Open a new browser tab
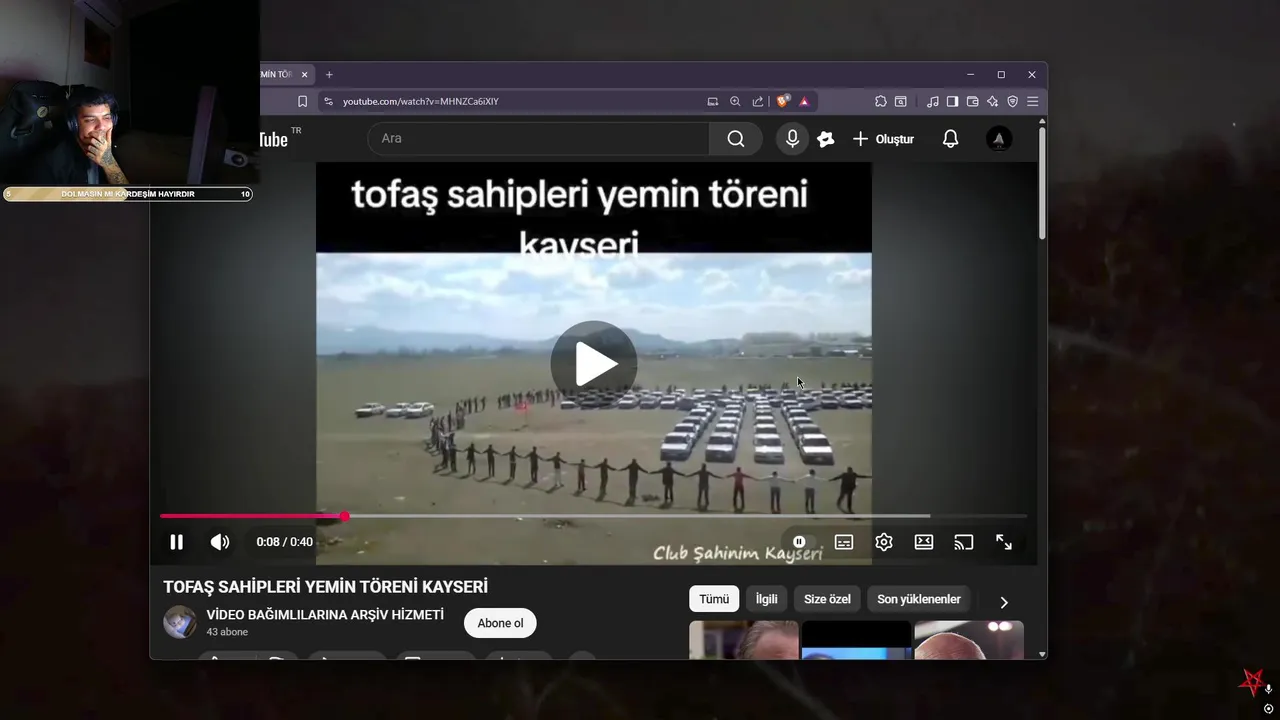 (x=329, y=74)
